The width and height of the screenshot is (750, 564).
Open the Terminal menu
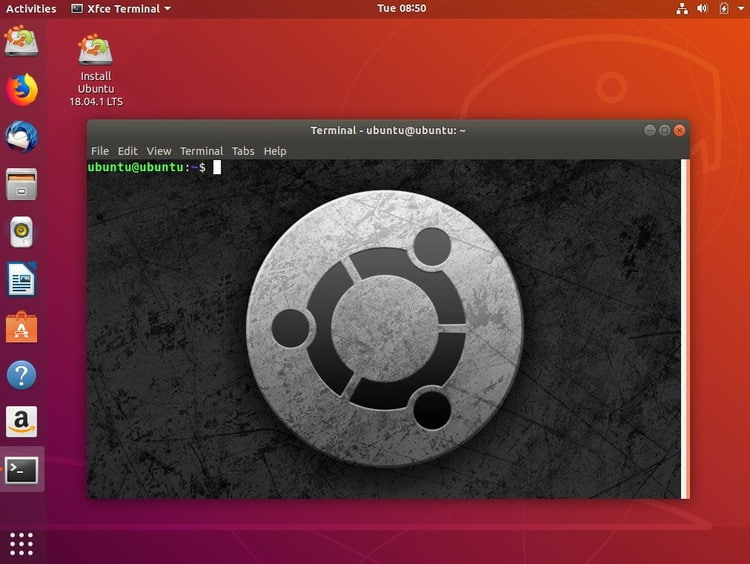(201, 151)
